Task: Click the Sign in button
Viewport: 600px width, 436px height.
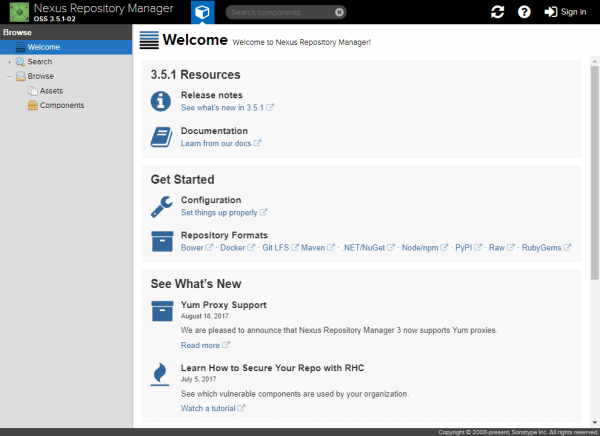Action: [565, 12]
